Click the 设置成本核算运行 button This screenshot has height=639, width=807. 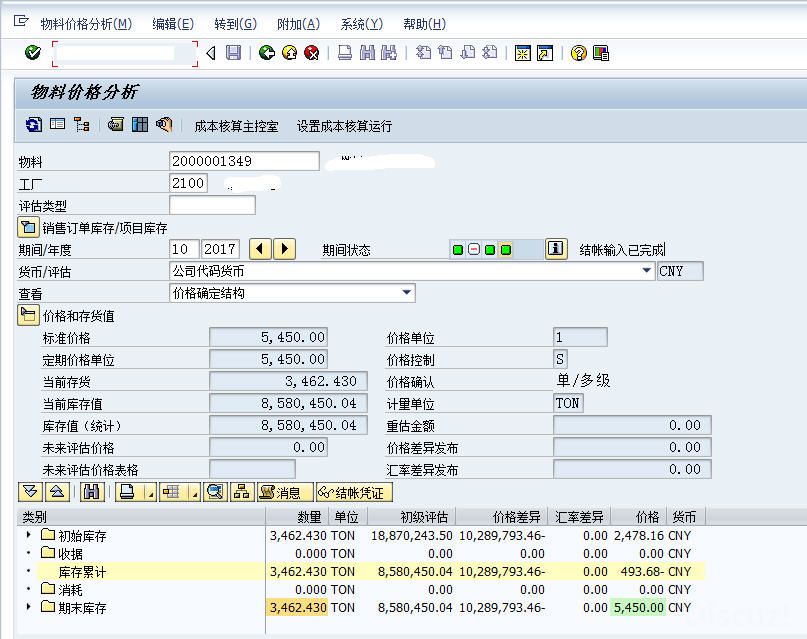(343, 124)
